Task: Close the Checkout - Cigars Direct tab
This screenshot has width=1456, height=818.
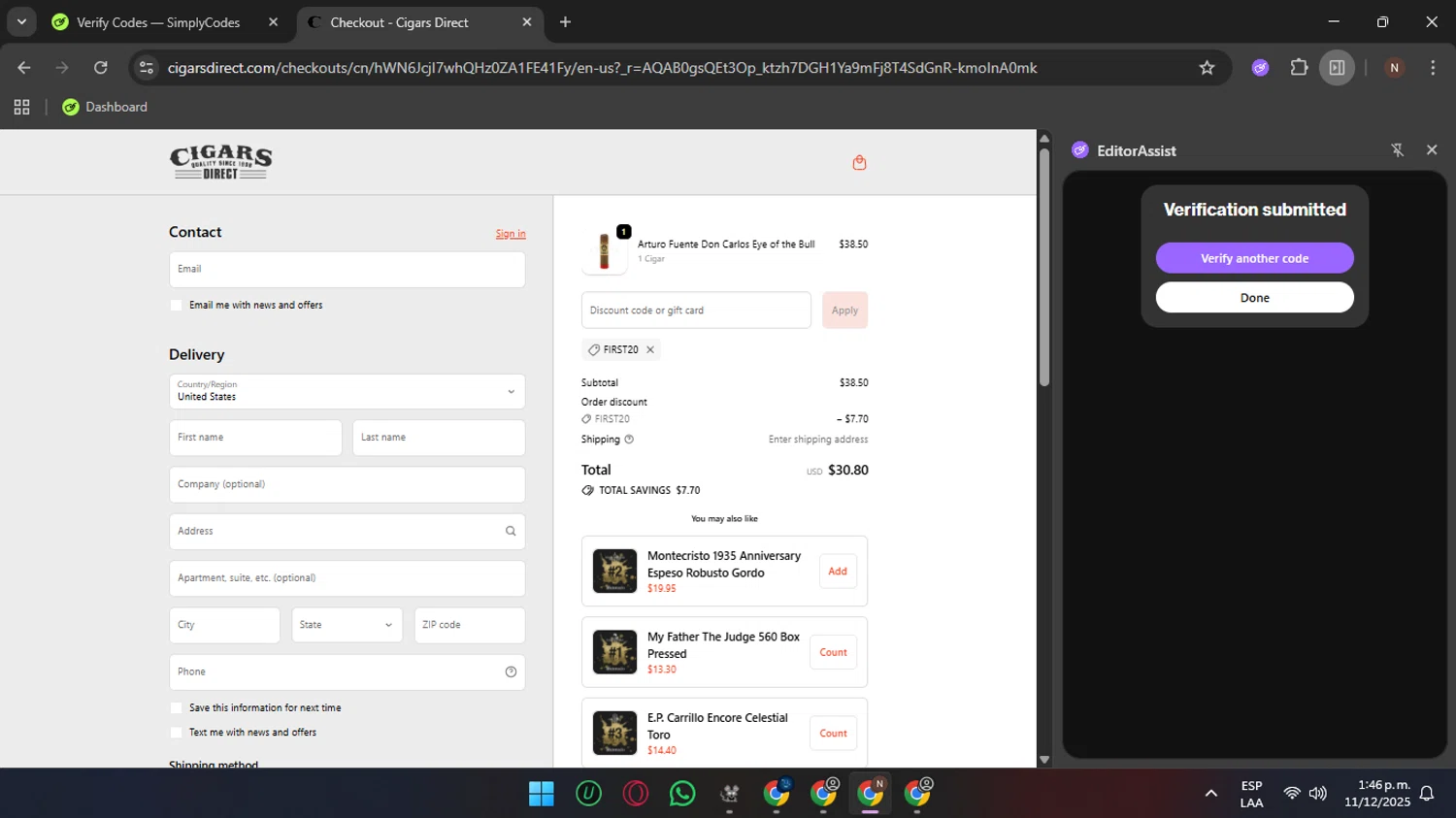Action: pyautogui.click(x=527, y=22)
